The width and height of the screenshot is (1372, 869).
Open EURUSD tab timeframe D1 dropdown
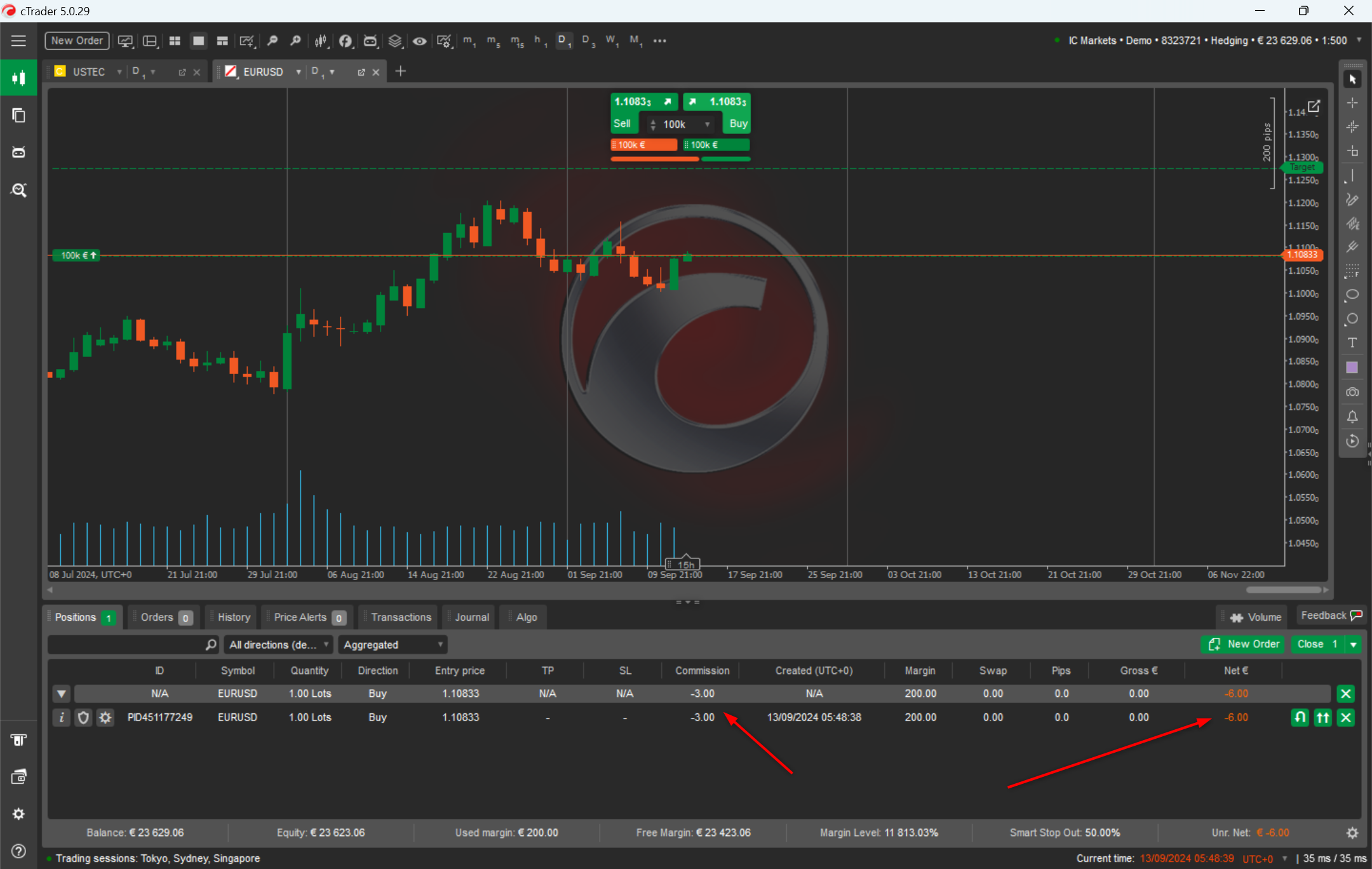(332, 72)
